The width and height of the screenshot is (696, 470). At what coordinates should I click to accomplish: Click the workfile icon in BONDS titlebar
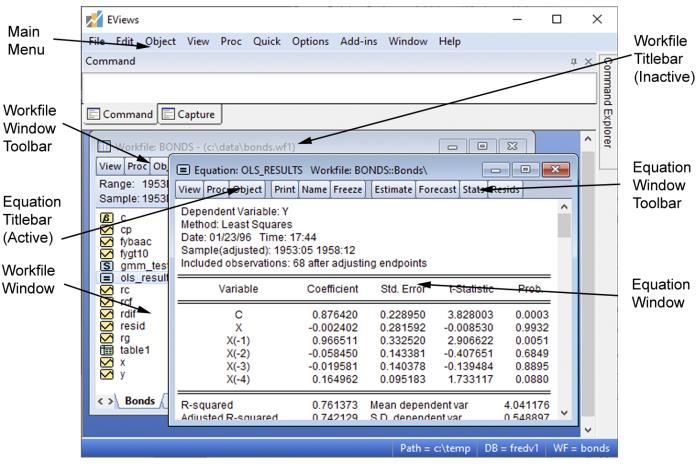[104, 146]
